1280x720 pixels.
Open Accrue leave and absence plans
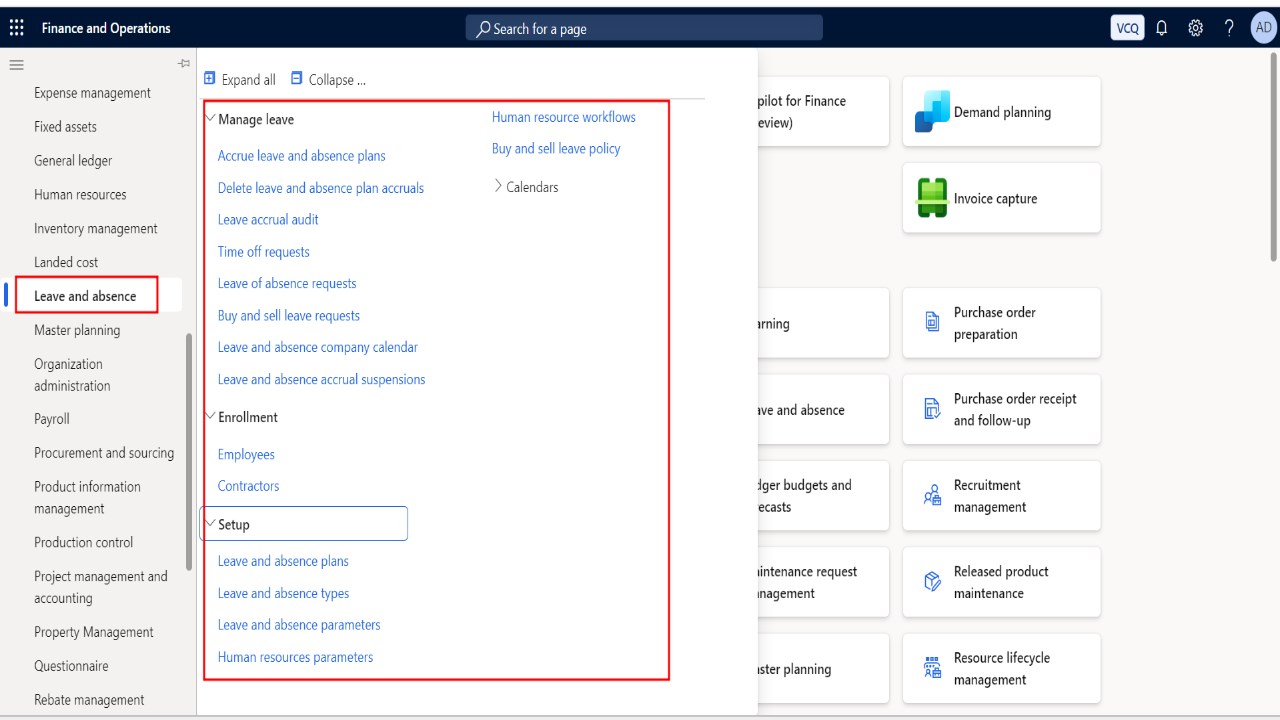pyautogui.click(x=302, y=156)
